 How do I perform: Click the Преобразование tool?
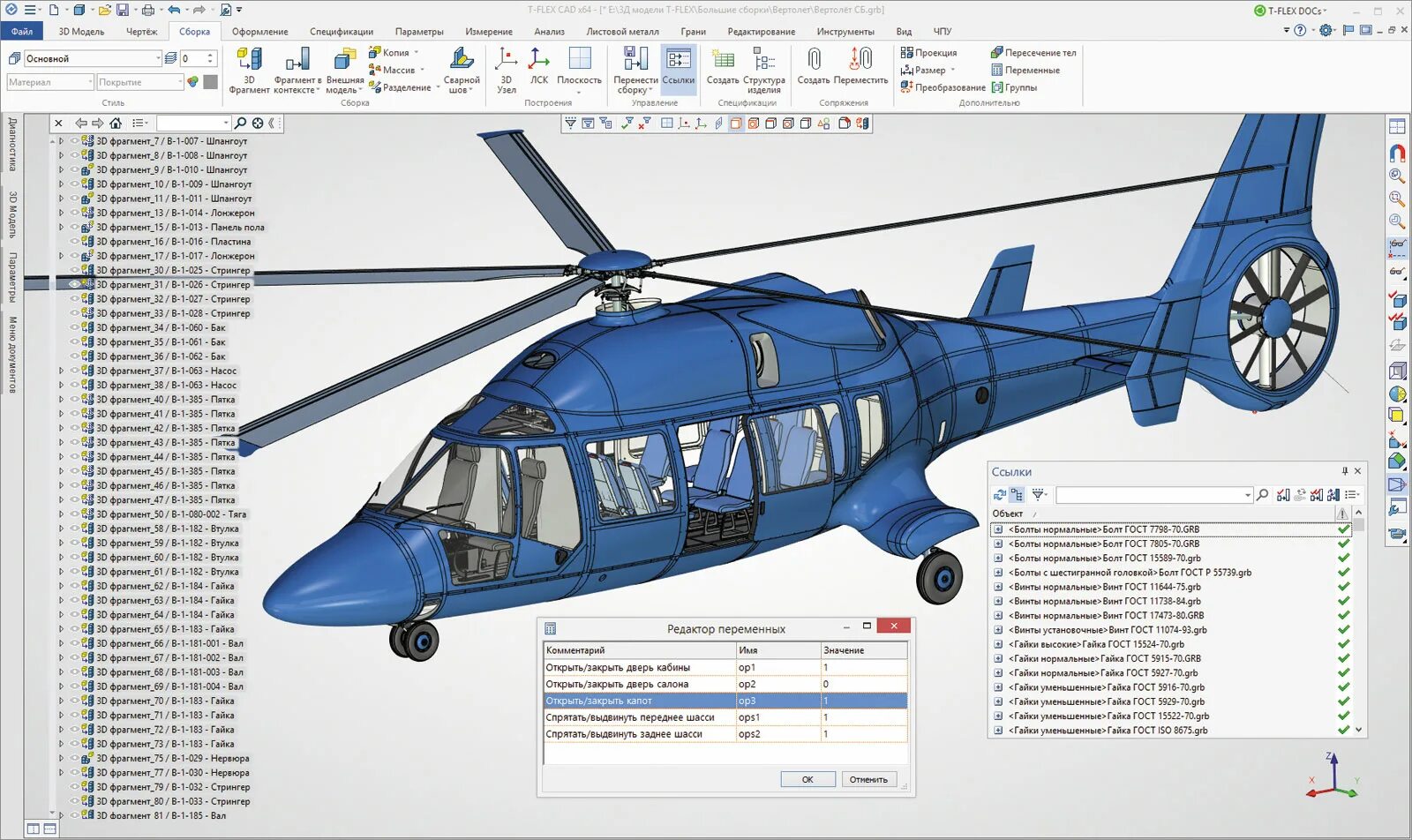pyautogui.click(x=943, y=87)
